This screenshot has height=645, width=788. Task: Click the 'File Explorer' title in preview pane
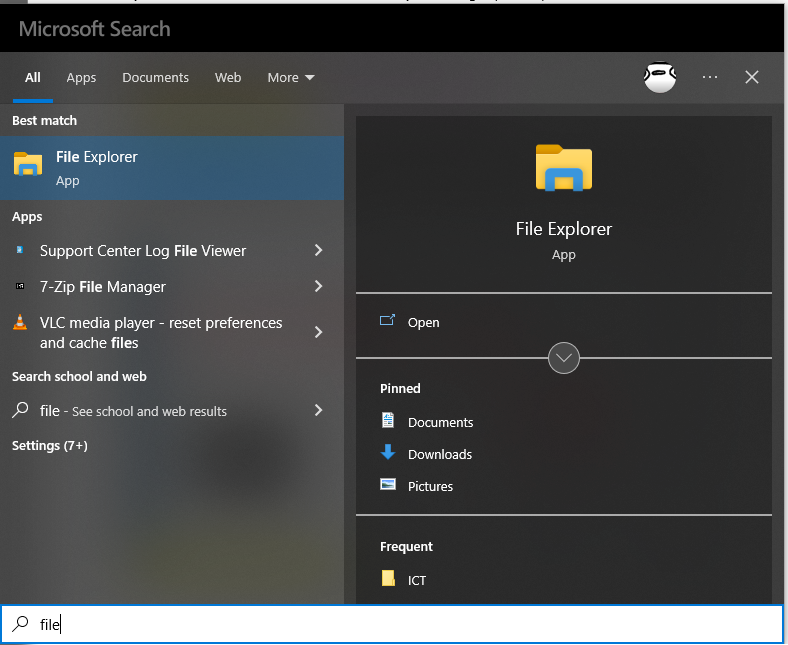click(x=563, y=229)
